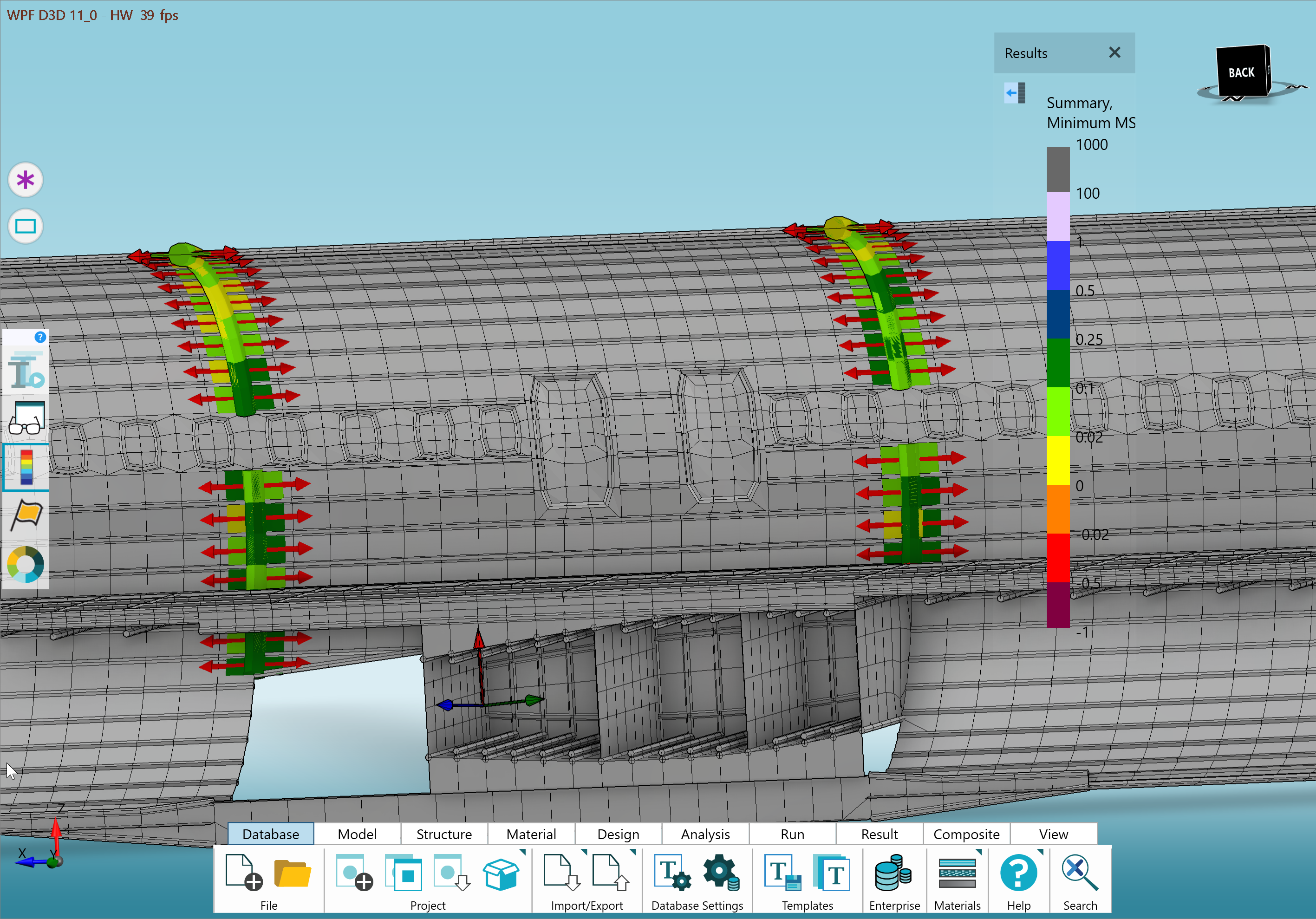
Task: Click the color donut chart icon
Action: (x=26, y=564)
